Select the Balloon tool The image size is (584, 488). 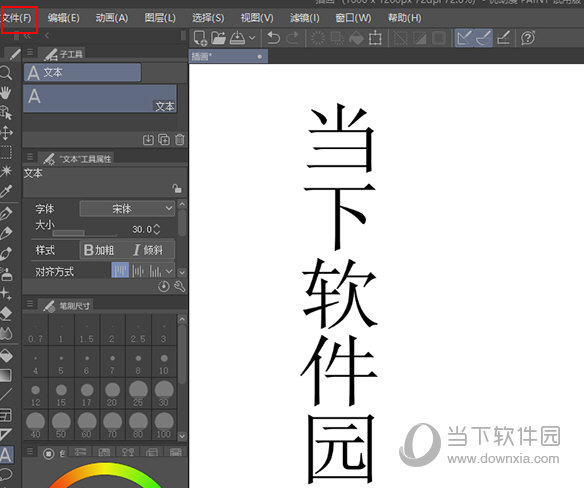click(6, 475)
